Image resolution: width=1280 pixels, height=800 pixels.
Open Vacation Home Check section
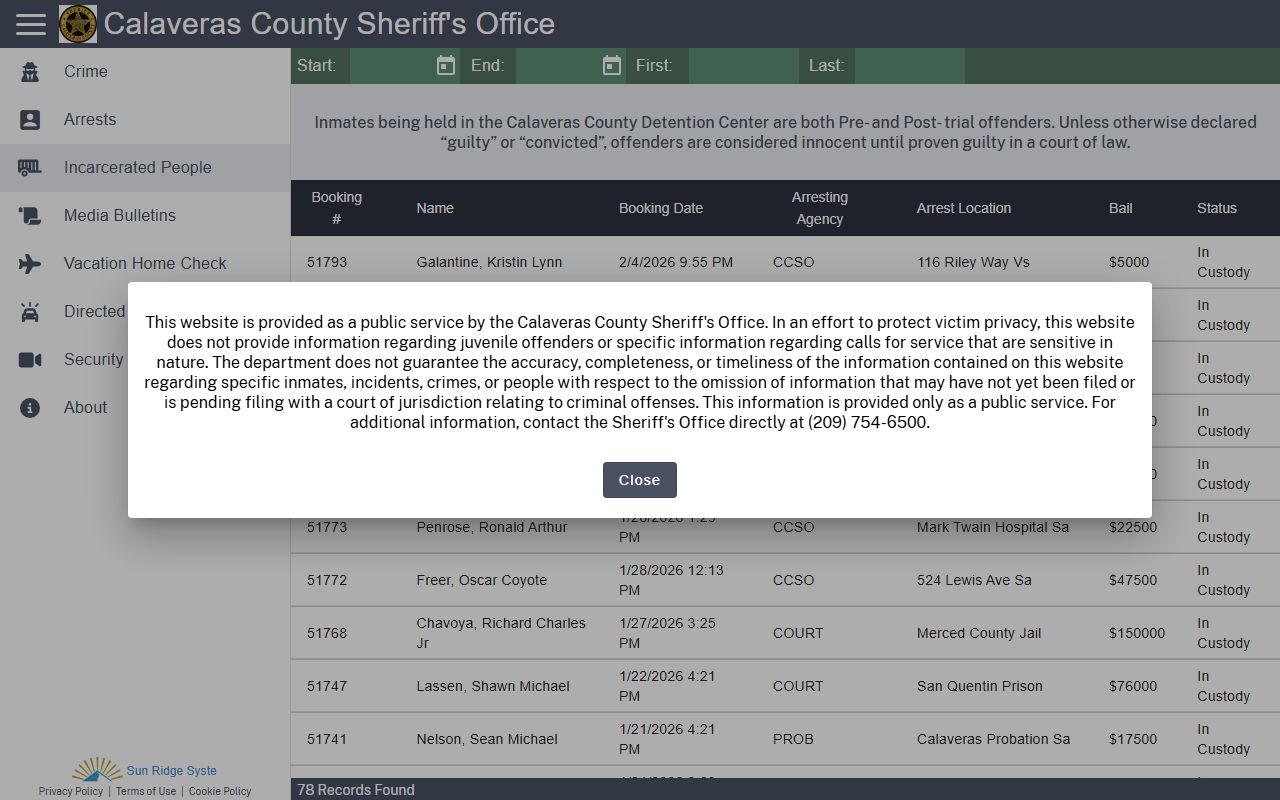[145, 264]
